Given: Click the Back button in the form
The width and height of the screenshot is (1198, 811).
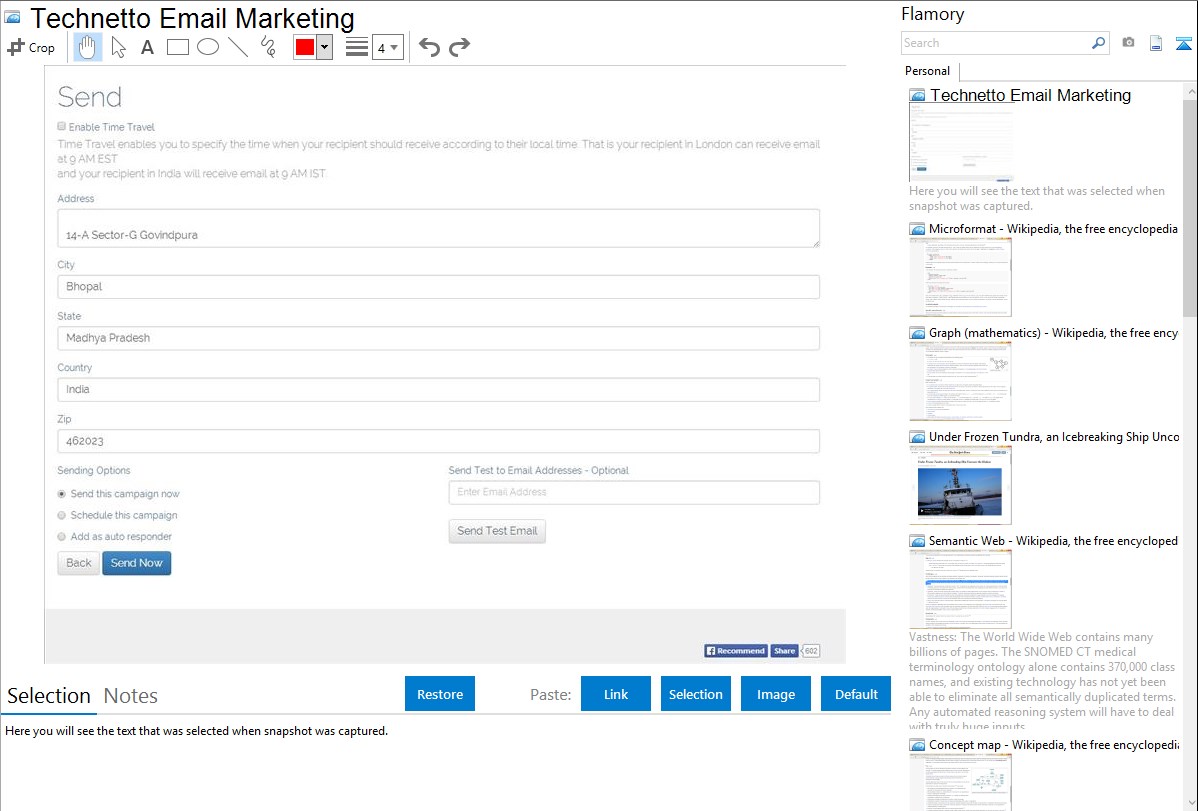Looking at the screenshot, I should [79, 563].
